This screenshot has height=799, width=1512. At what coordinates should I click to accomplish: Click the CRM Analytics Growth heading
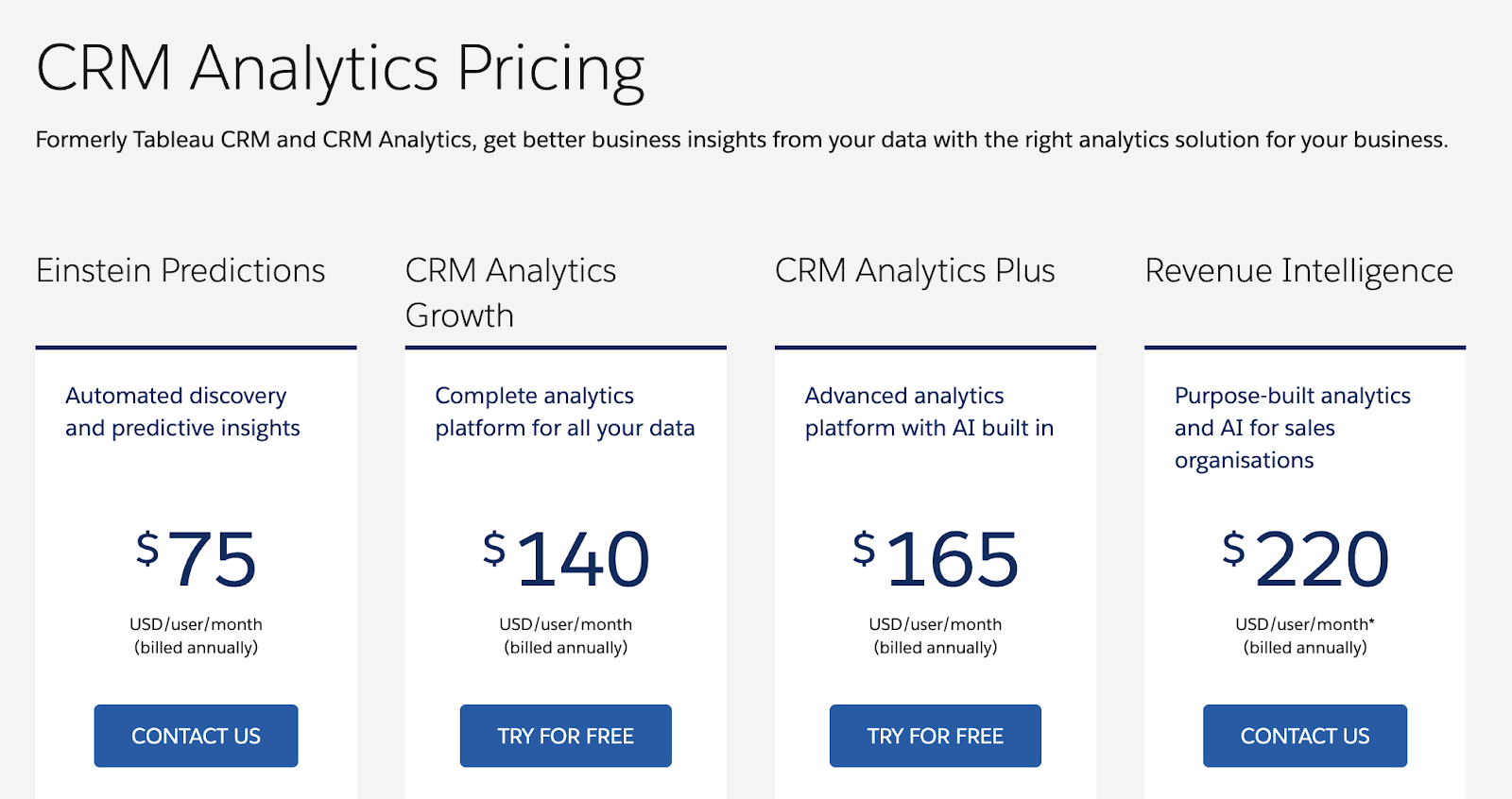[510, 293]
